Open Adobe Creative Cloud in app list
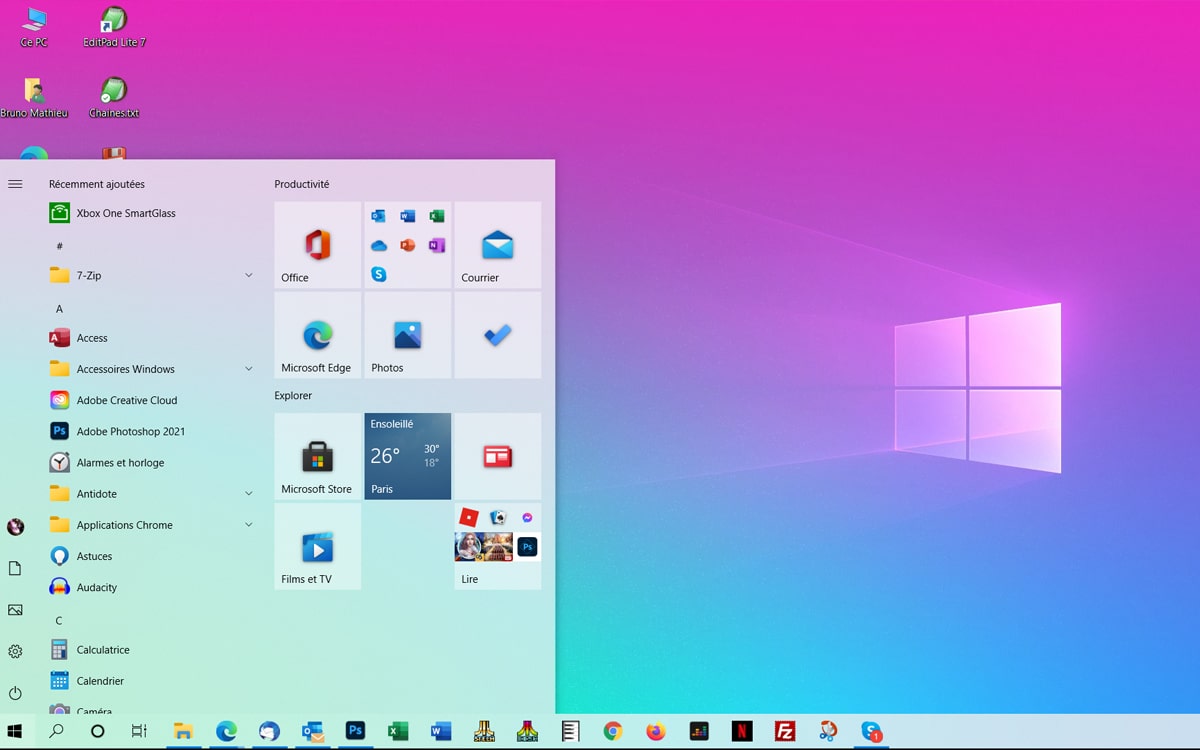This screenshot has height=750, width=1200. pyautogui.click(x=152, y=400)
